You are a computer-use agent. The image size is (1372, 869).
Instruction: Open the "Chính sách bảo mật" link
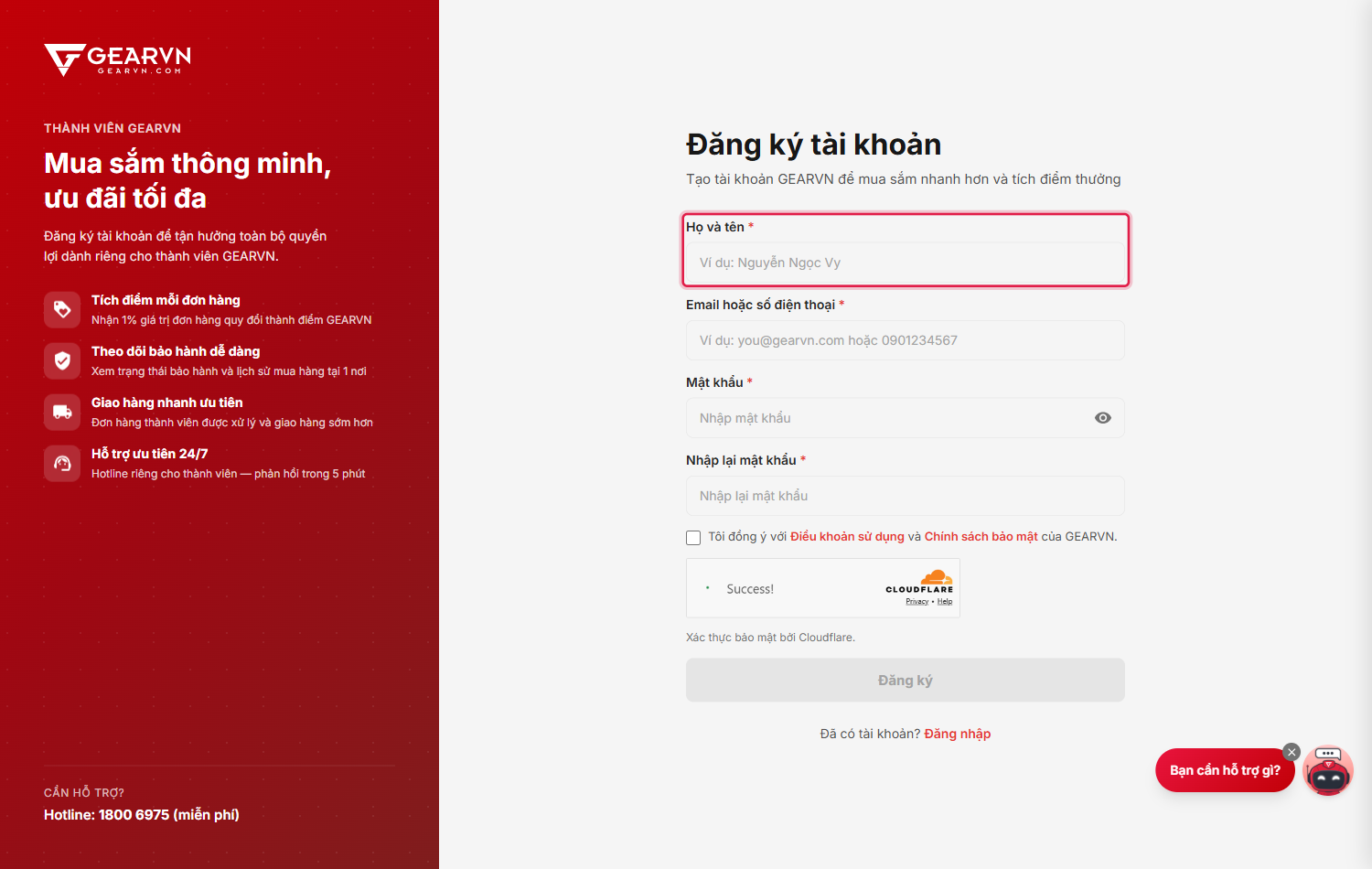pyautogui.click(x=981, y=537)
